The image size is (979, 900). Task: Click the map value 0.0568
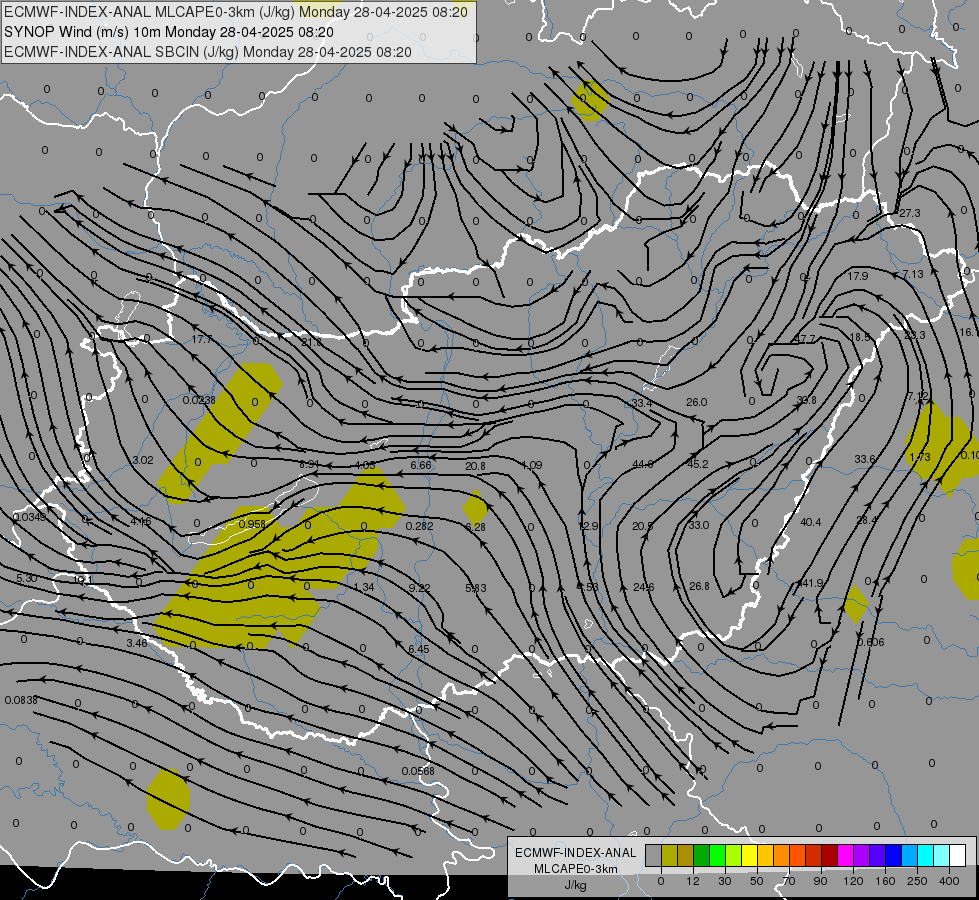pos(418,771)
